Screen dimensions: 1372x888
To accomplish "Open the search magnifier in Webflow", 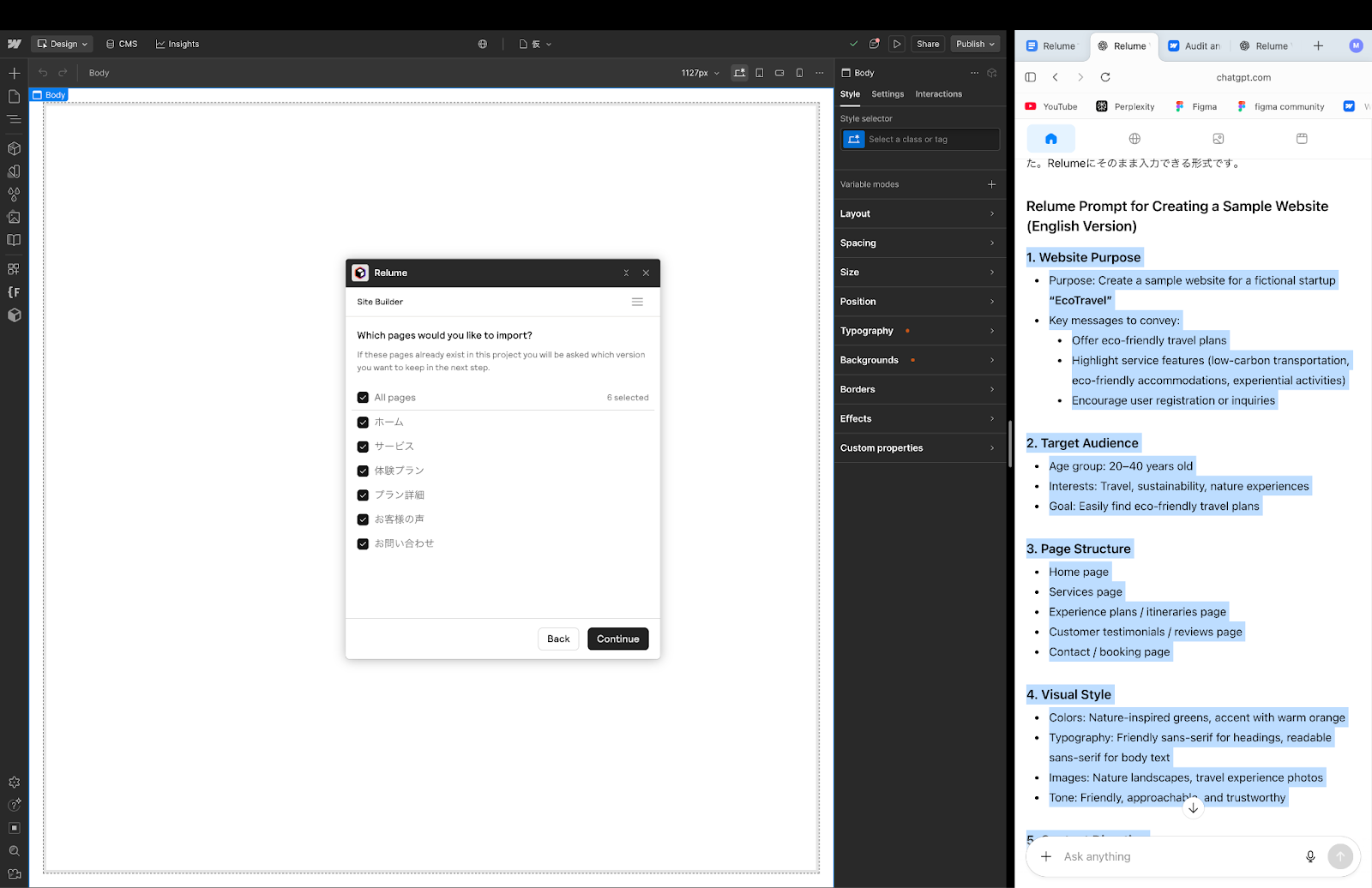I will pos(15,851).
